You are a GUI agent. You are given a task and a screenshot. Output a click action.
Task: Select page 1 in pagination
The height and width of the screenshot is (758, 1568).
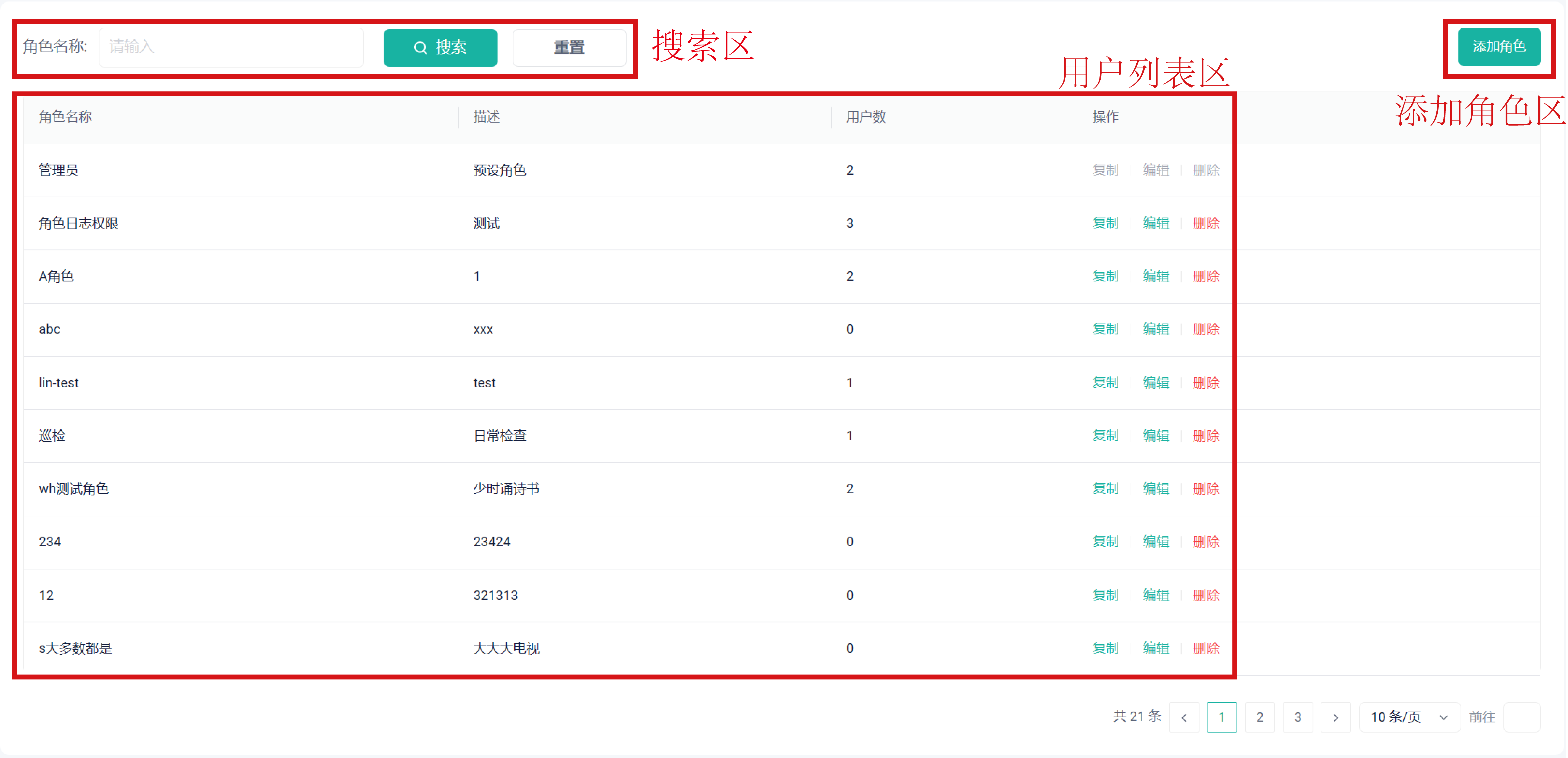[x=1221, y=717]
